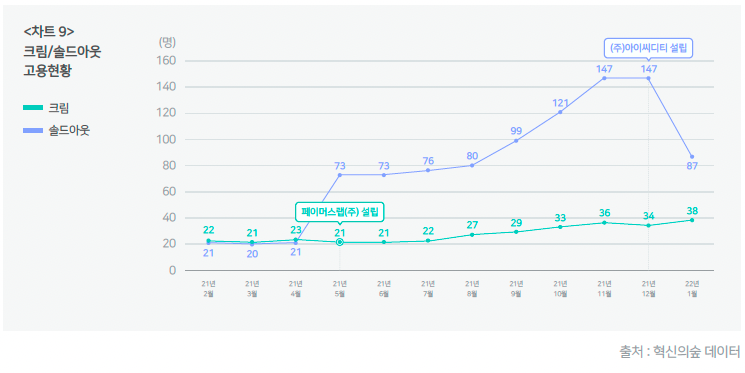Click the 솔드아웃 blue legend swatch
The image size is (745, 373).
(33, 130)
